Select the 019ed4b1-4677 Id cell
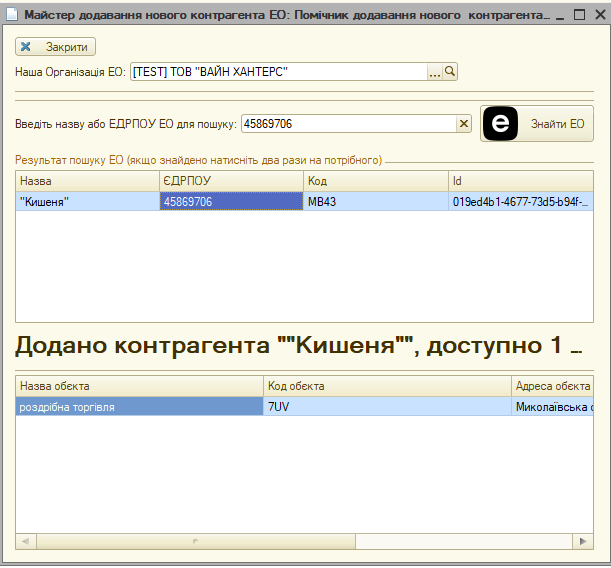611x568 pixels. tap(521, 202)
